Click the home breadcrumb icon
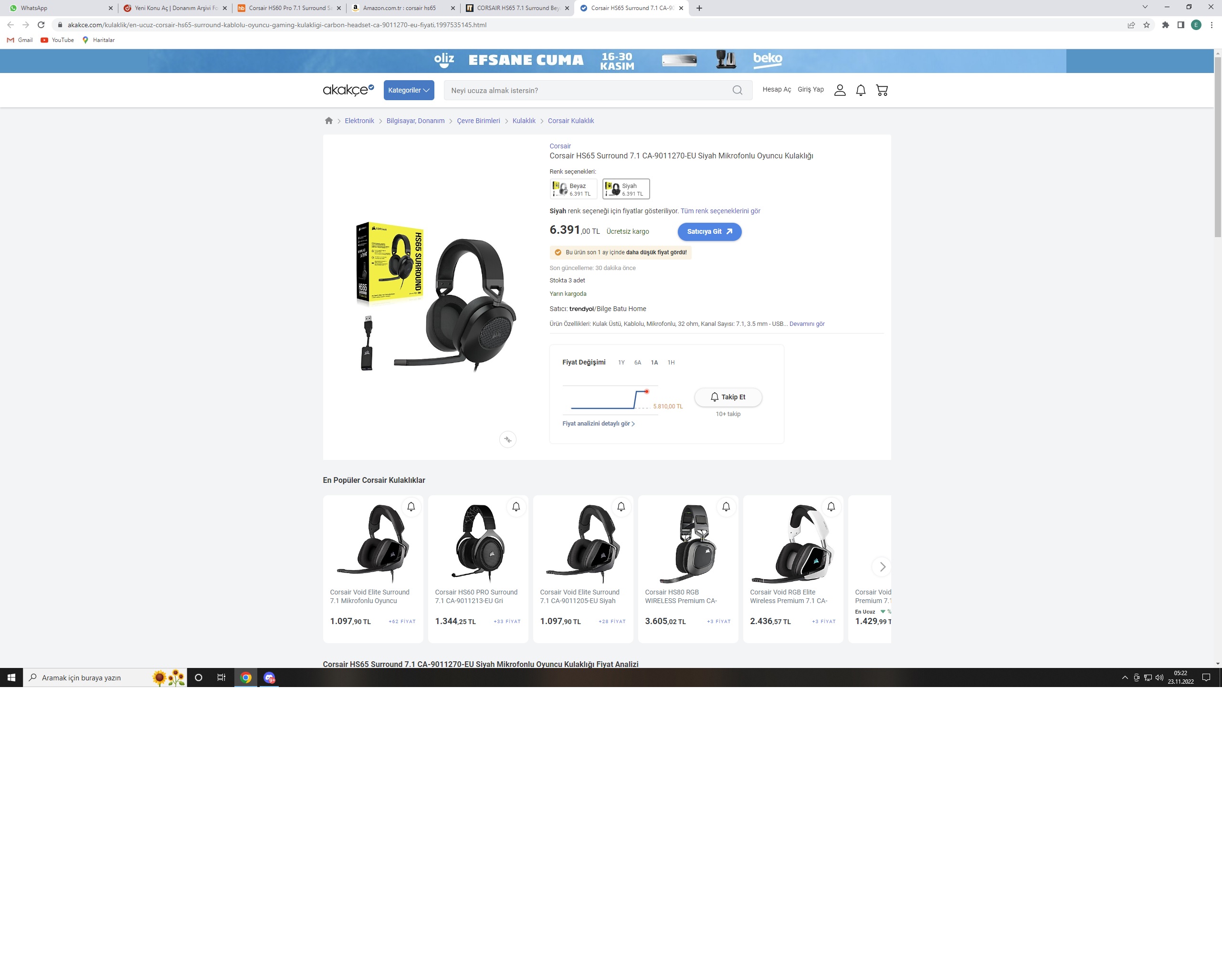Image resolution: width=1222 pixels, height=980 pixels. [329, 121]
